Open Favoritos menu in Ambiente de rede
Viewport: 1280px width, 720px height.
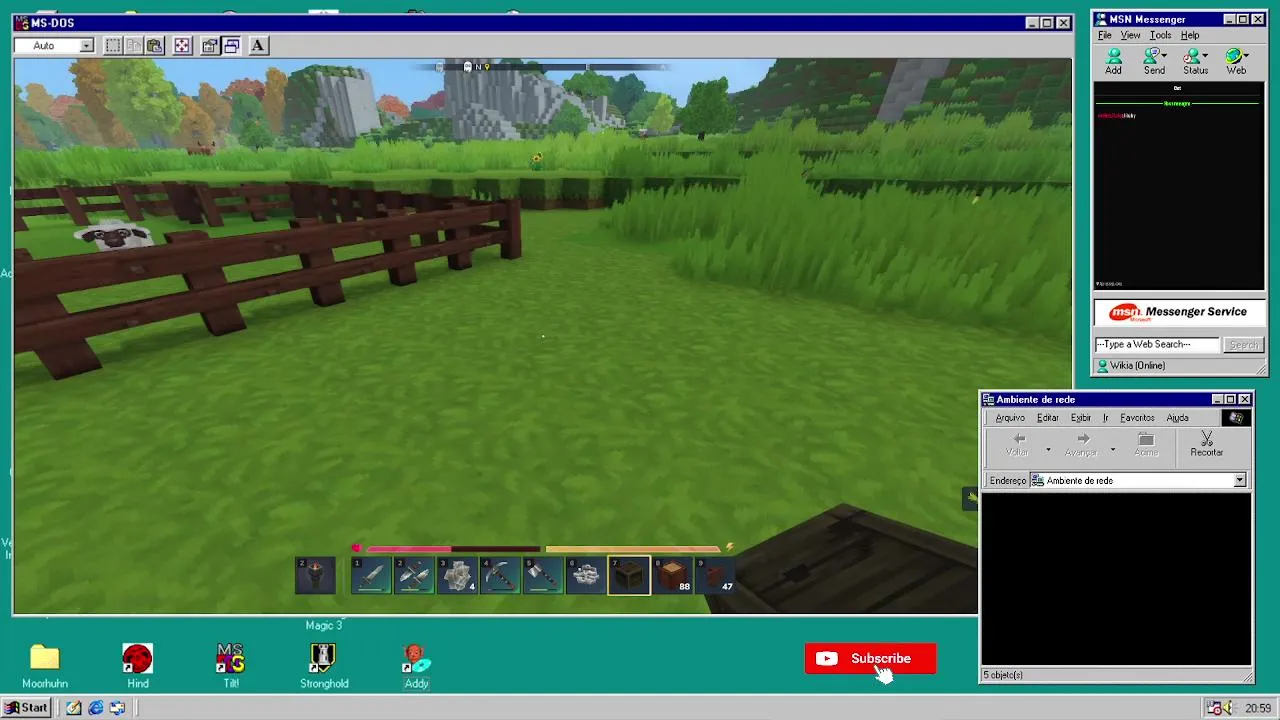coord(1137,418)
